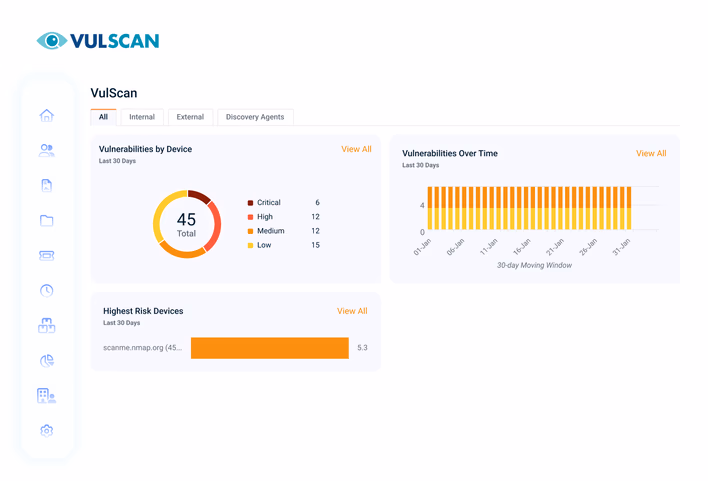Click the scanme.nmap.org device name

coord(143,348)
